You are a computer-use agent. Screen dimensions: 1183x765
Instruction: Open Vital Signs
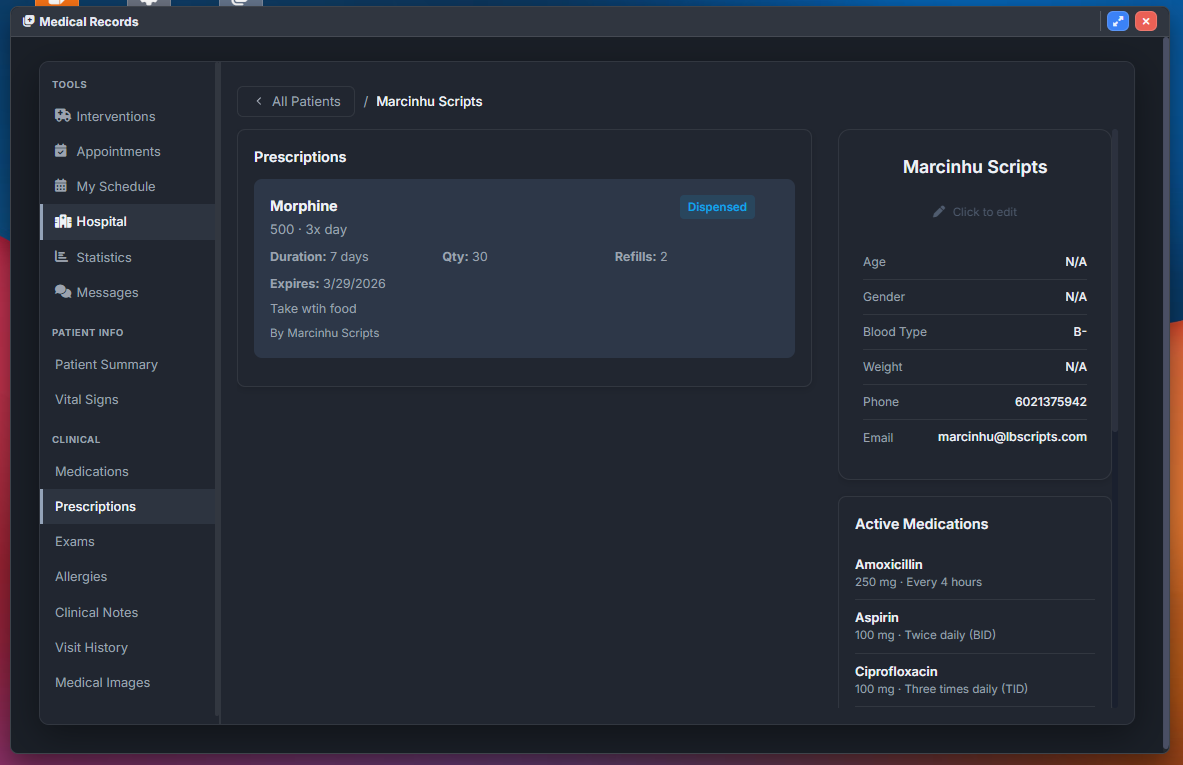128,399
